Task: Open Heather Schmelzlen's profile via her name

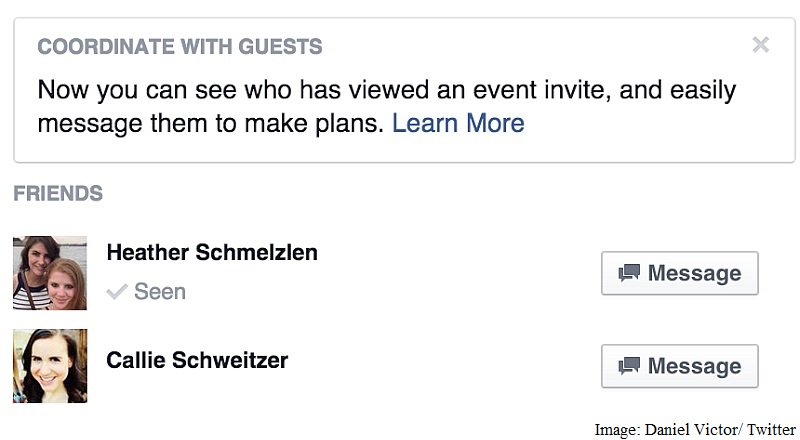Action: point(212,252)
